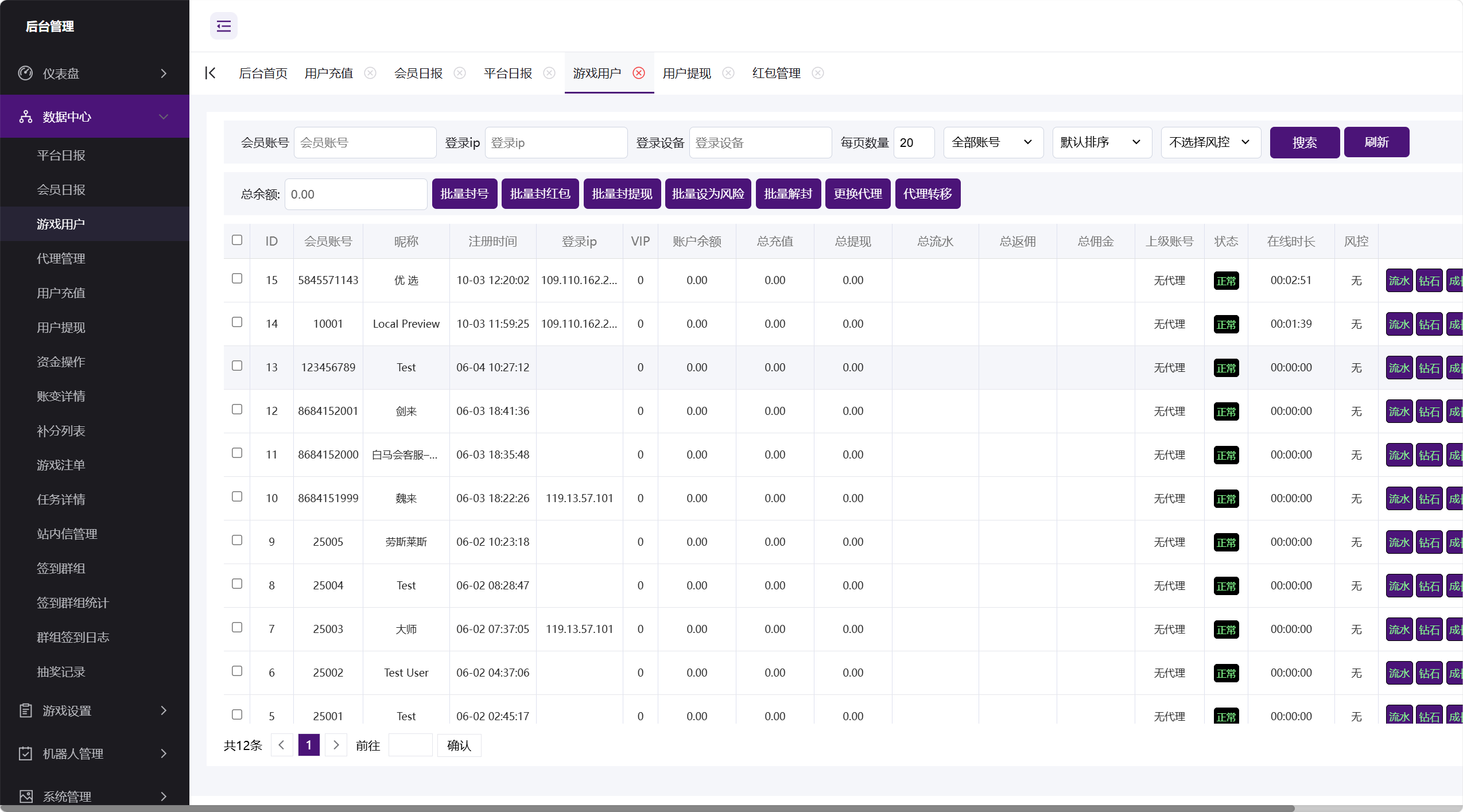Click the 机器人管理 checklist icon
The image size is (1463, 812).
coord(25,753)
